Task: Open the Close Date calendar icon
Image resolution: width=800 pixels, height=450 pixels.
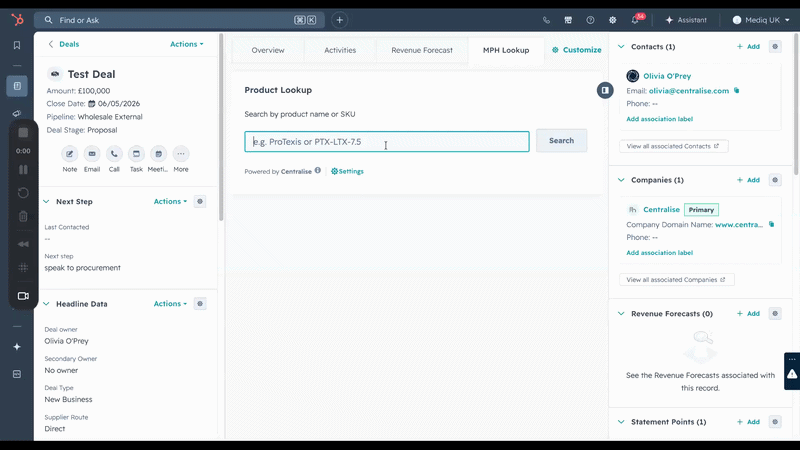Action: point(92,104)
